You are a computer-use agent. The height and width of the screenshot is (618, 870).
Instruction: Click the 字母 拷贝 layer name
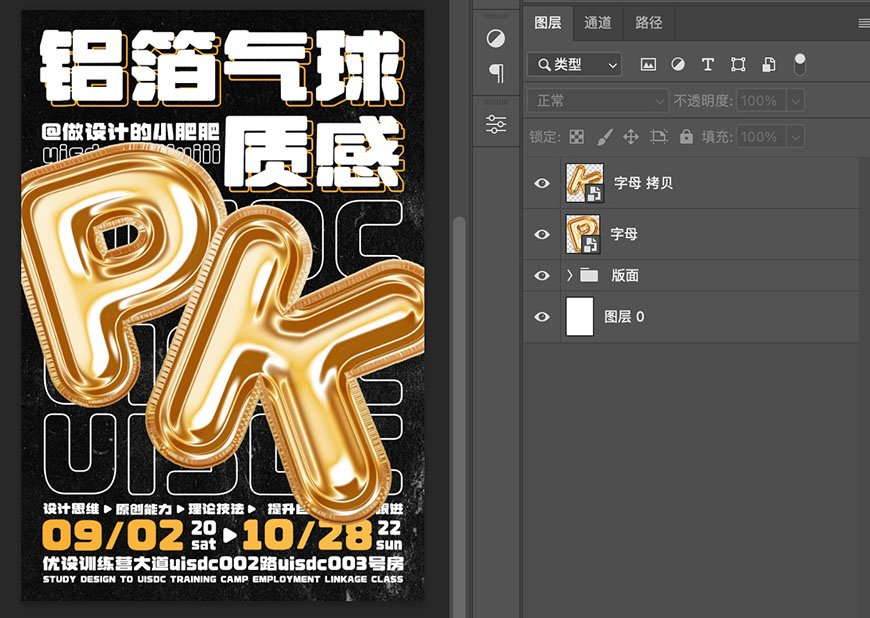[x=643, y=183]
